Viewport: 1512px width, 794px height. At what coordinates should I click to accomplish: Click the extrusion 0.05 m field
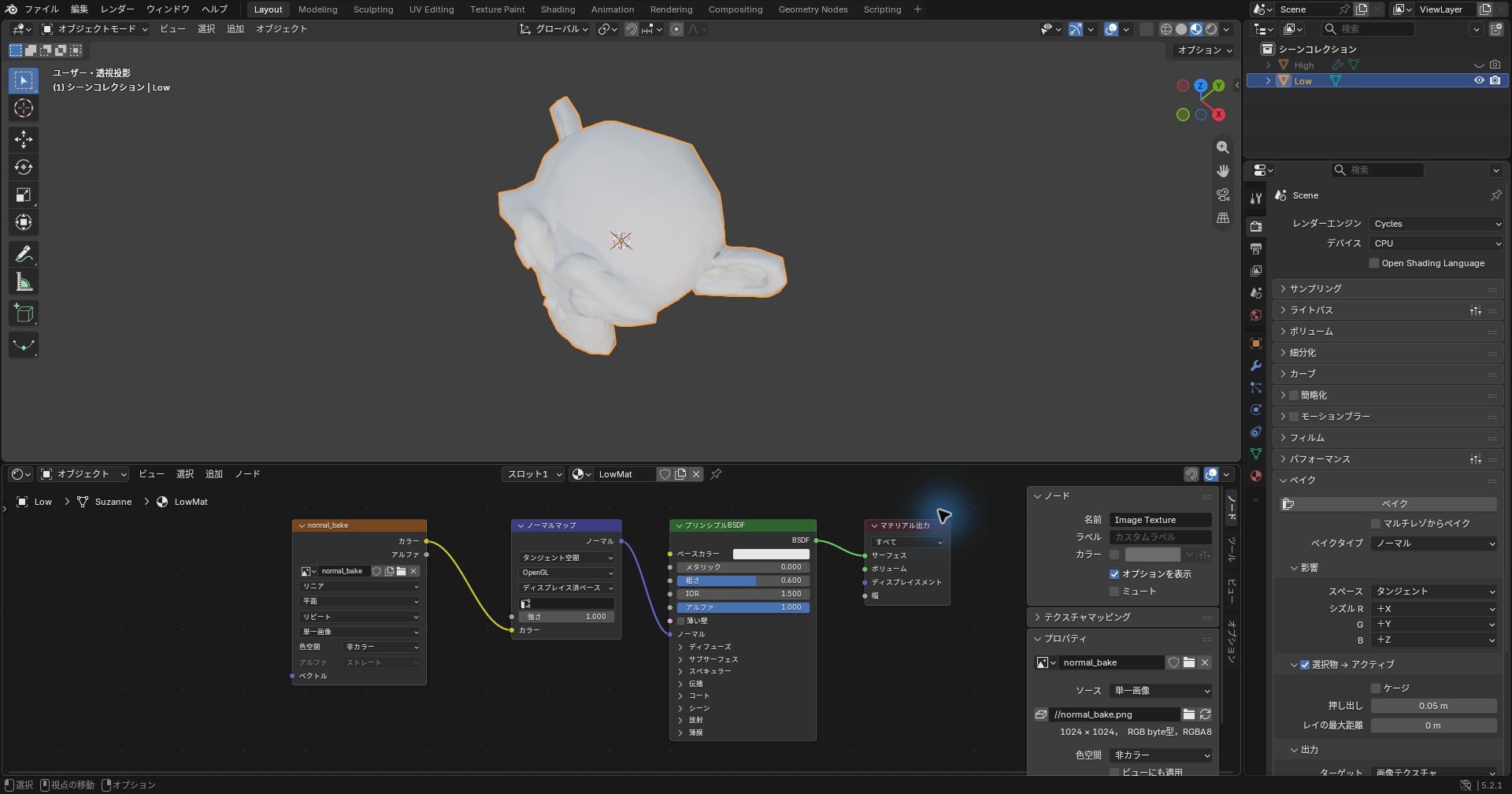point(1433,706)
